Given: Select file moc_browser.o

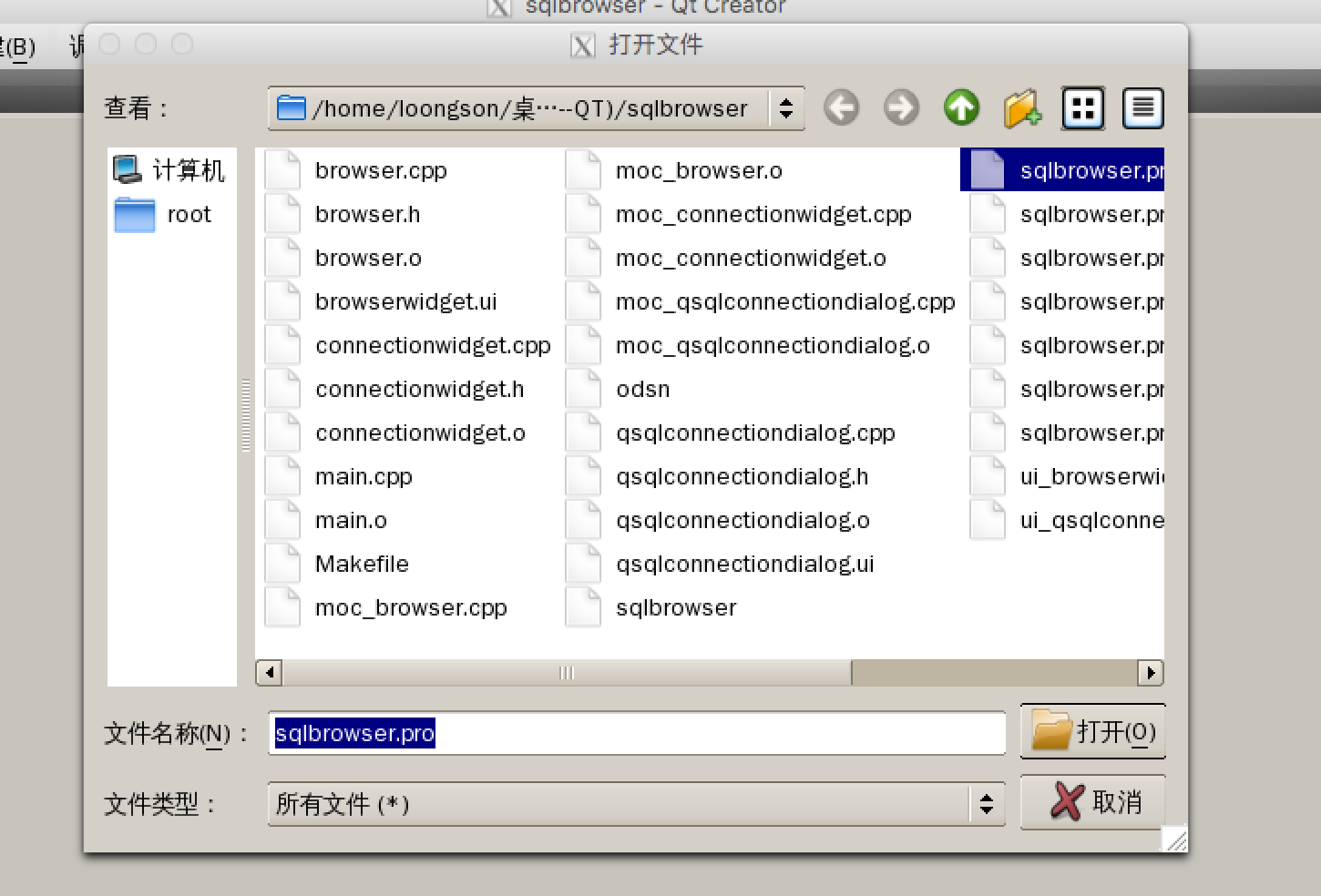Looking at the screenshot, I should [x=699, y=170].
